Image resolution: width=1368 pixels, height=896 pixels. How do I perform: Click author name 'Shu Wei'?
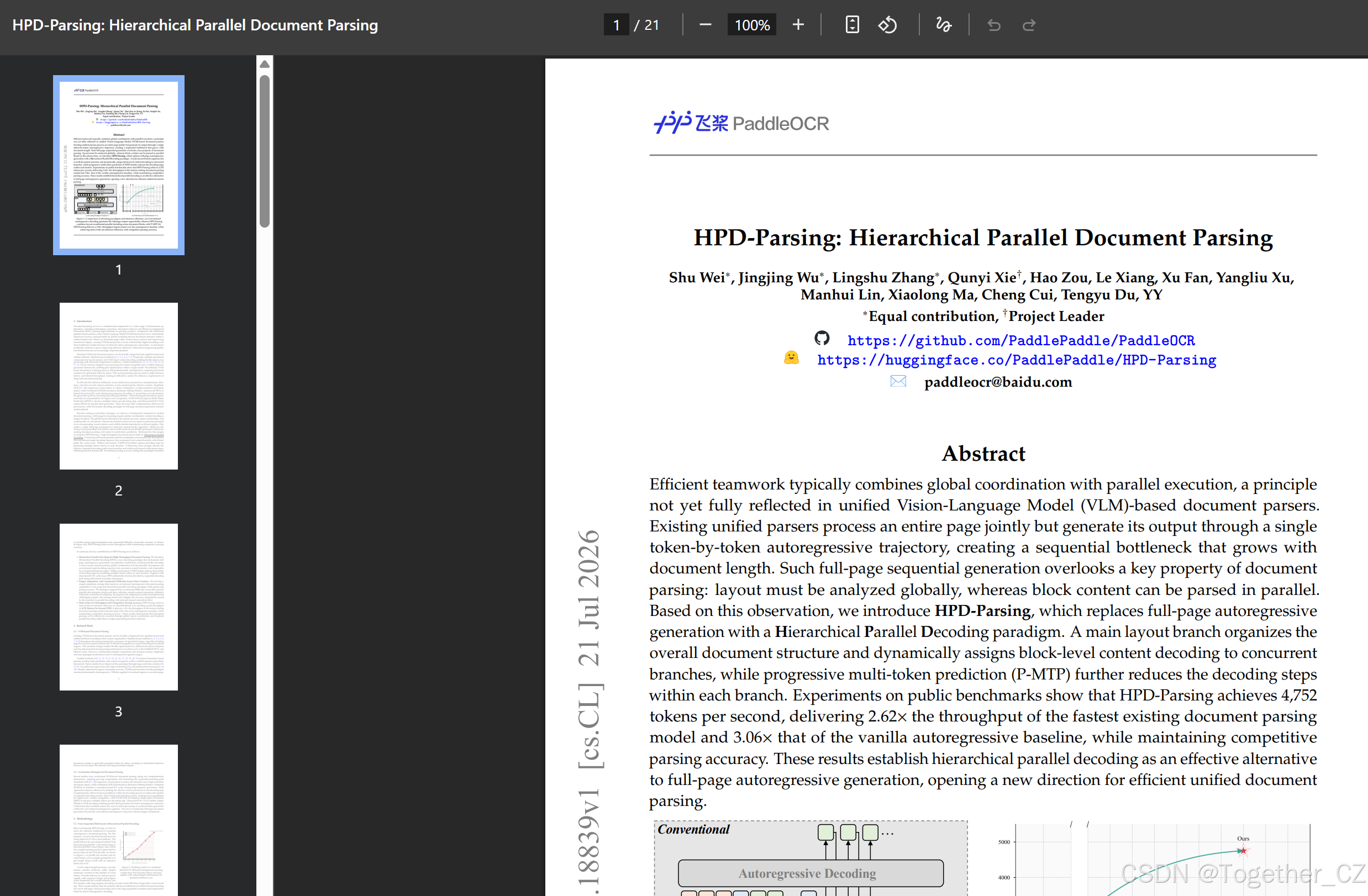(696, 278)
